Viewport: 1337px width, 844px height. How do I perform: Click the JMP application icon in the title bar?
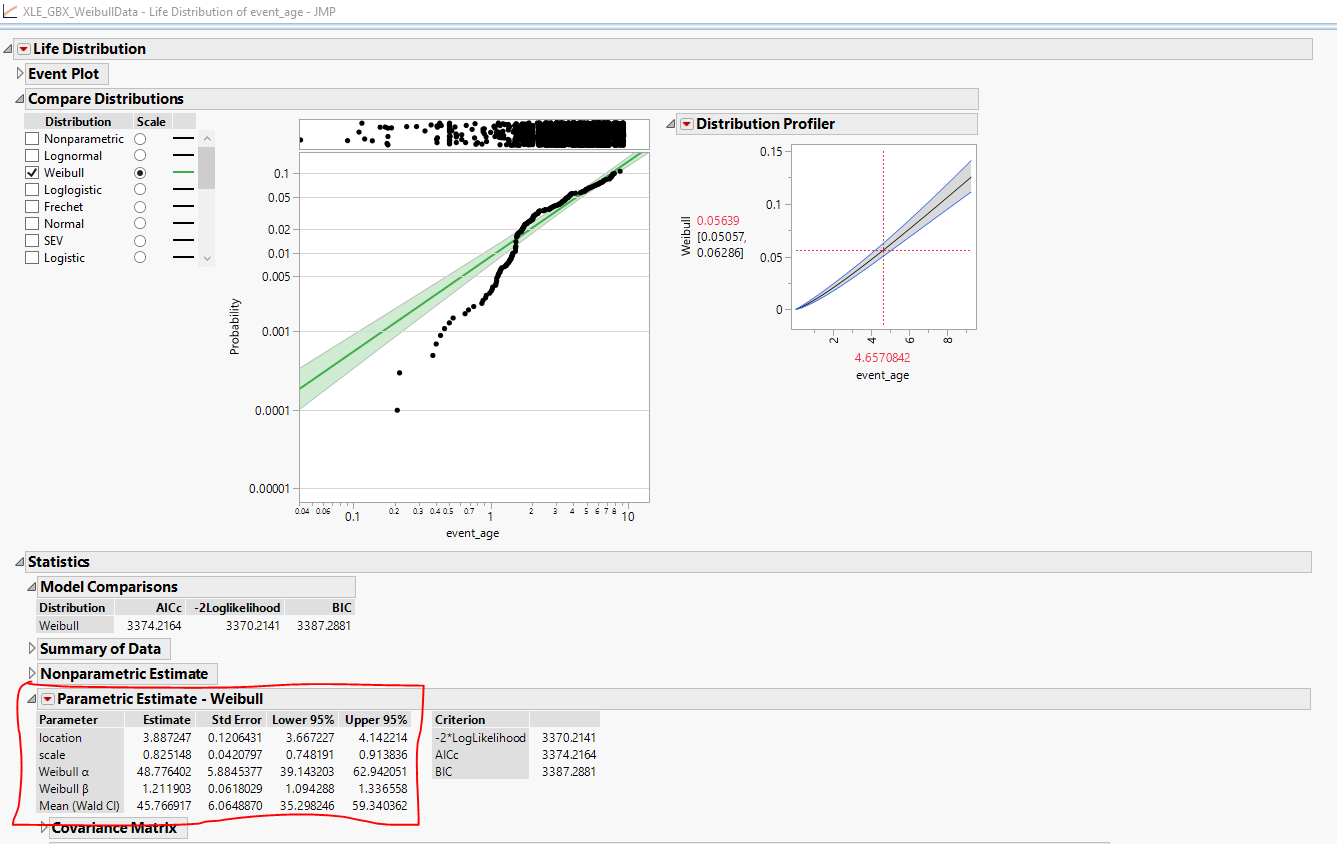pyautogui.click(x=11, y=11)
